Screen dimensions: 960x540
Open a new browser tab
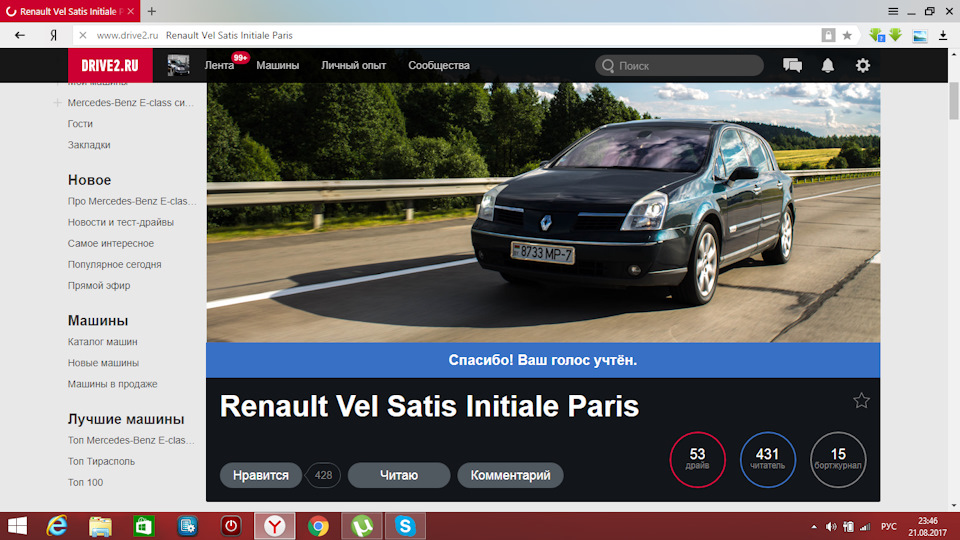[152, 11]
